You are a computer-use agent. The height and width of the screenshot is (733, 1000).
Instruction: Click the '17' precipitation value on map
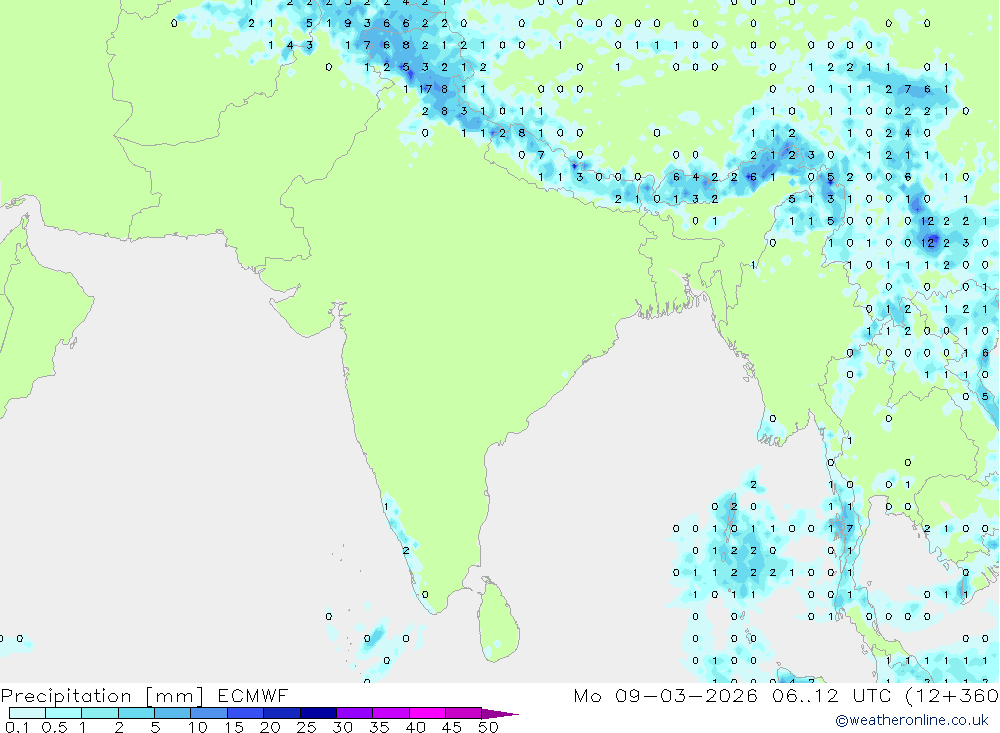[x=425, y=89]
